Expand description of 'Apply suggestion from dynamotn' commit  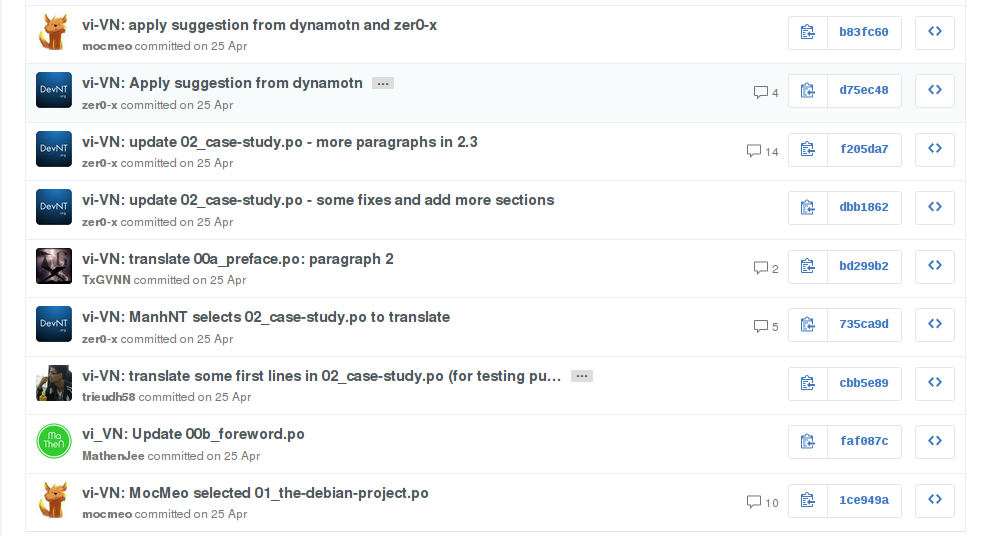tap(382, 84)
